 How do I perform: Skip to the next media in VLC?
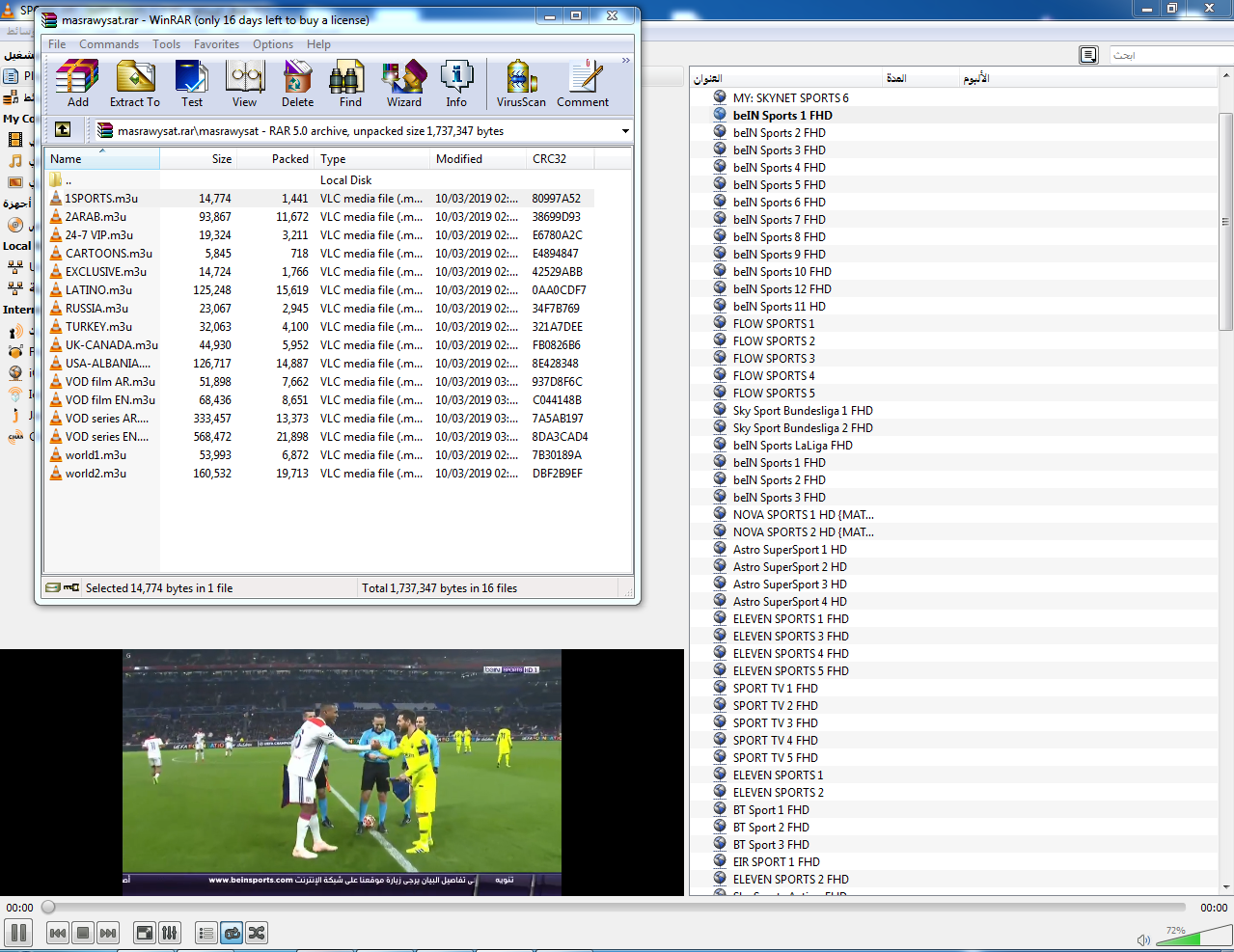tap(108, 933)
